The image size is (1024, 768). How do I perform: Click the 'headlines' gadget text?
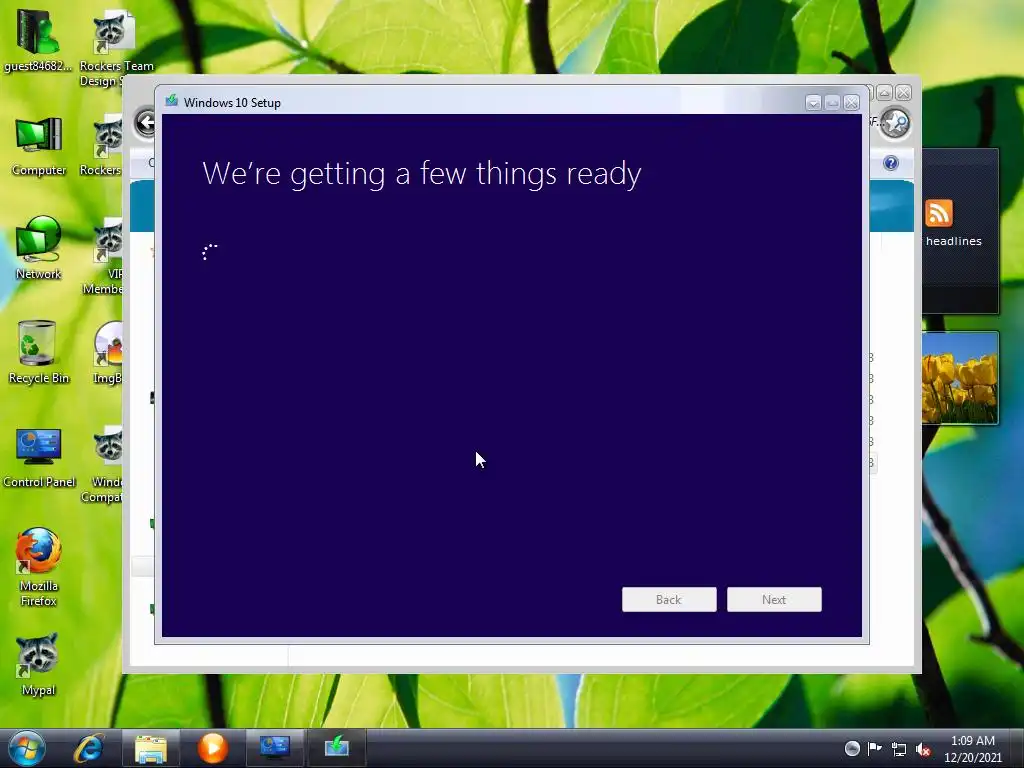pyautogui.click(x=953, y=241)
